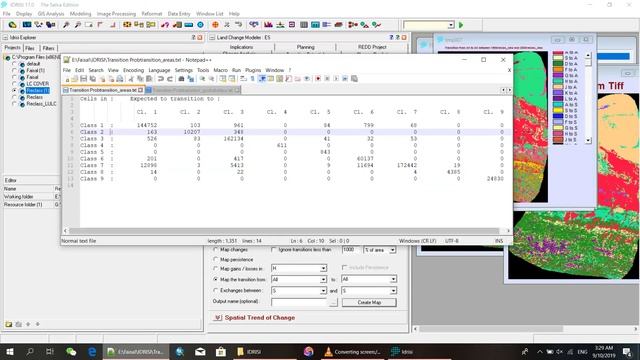The width and height of the screenshot is (640, 360).
Task: Click browse button beside Output name field
Action: [333, 302]
